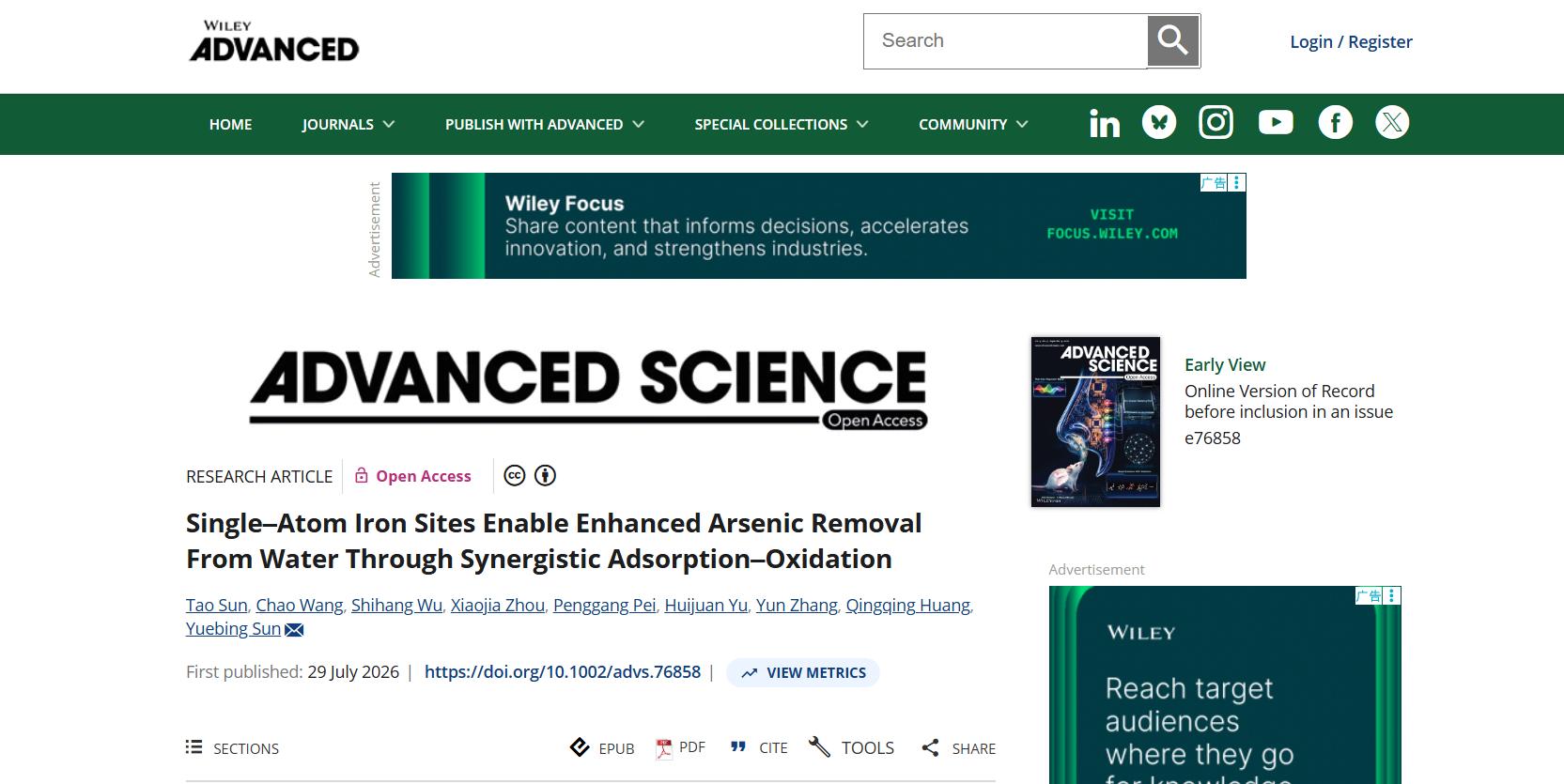
Task: Open the TOOLS menu label
Action: point(868,747)
